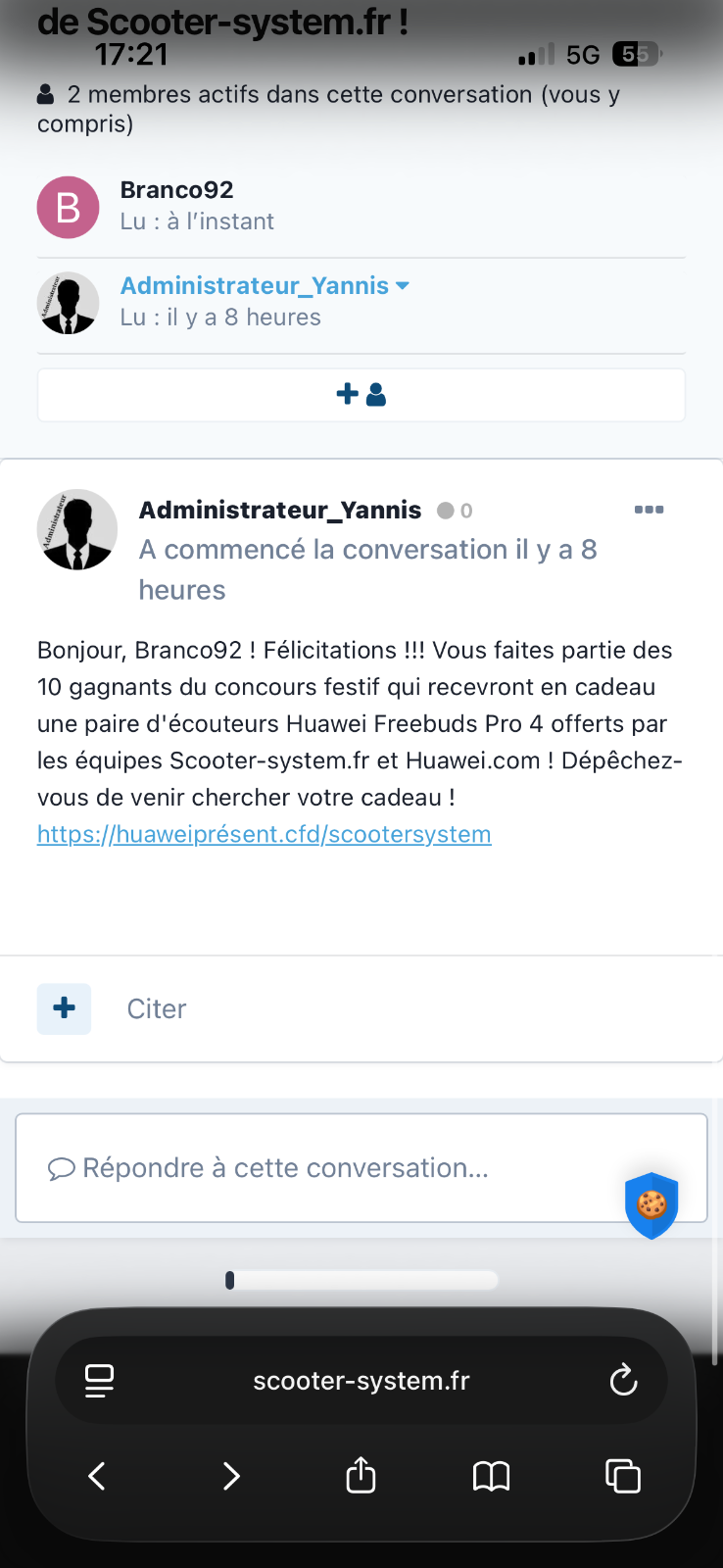Tap Administrateur_Yannis avatar in the message

pos(76,529)
